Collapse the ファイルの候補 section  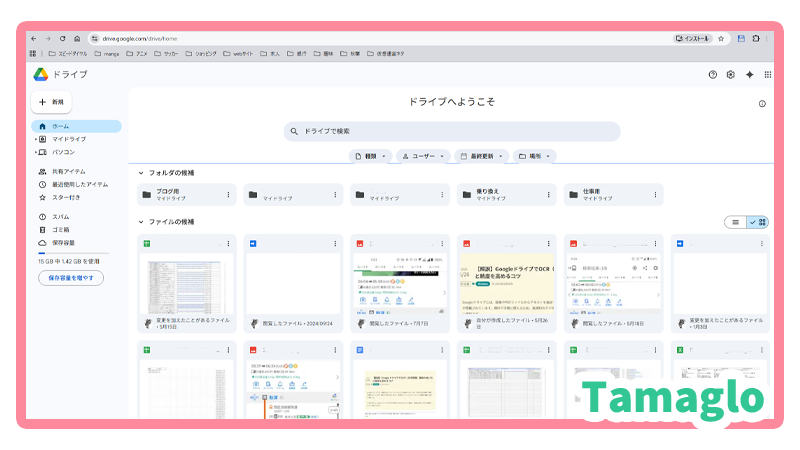click(x=141, y=222)
